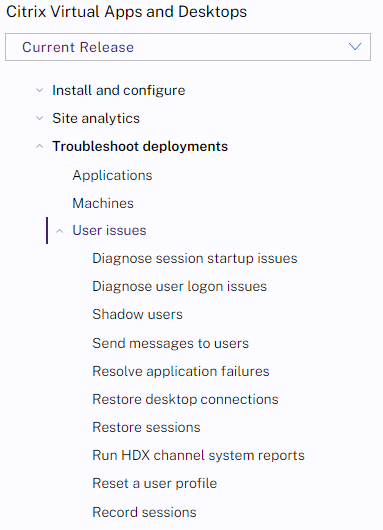Open the Install and configure page

[119, 91]
